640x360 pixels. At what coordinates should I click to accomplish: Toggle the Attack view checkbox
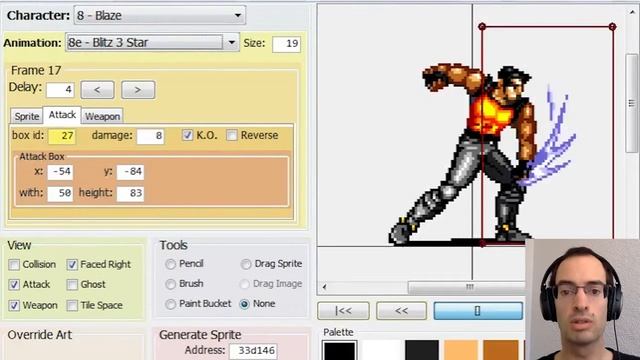click(14, 284)
